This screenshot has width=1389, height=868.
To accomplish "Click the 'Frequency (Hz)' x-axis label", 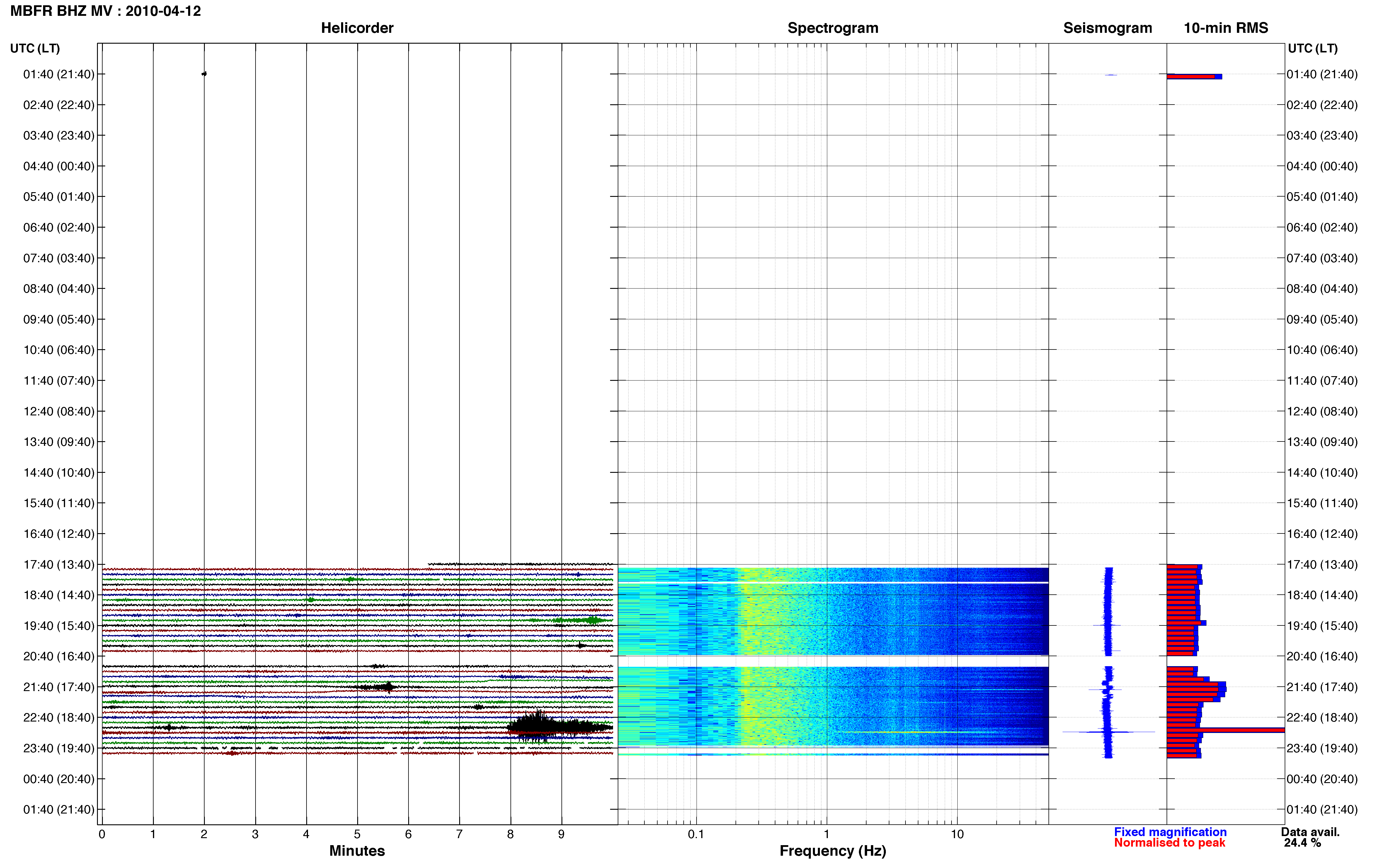I will 833,851.
